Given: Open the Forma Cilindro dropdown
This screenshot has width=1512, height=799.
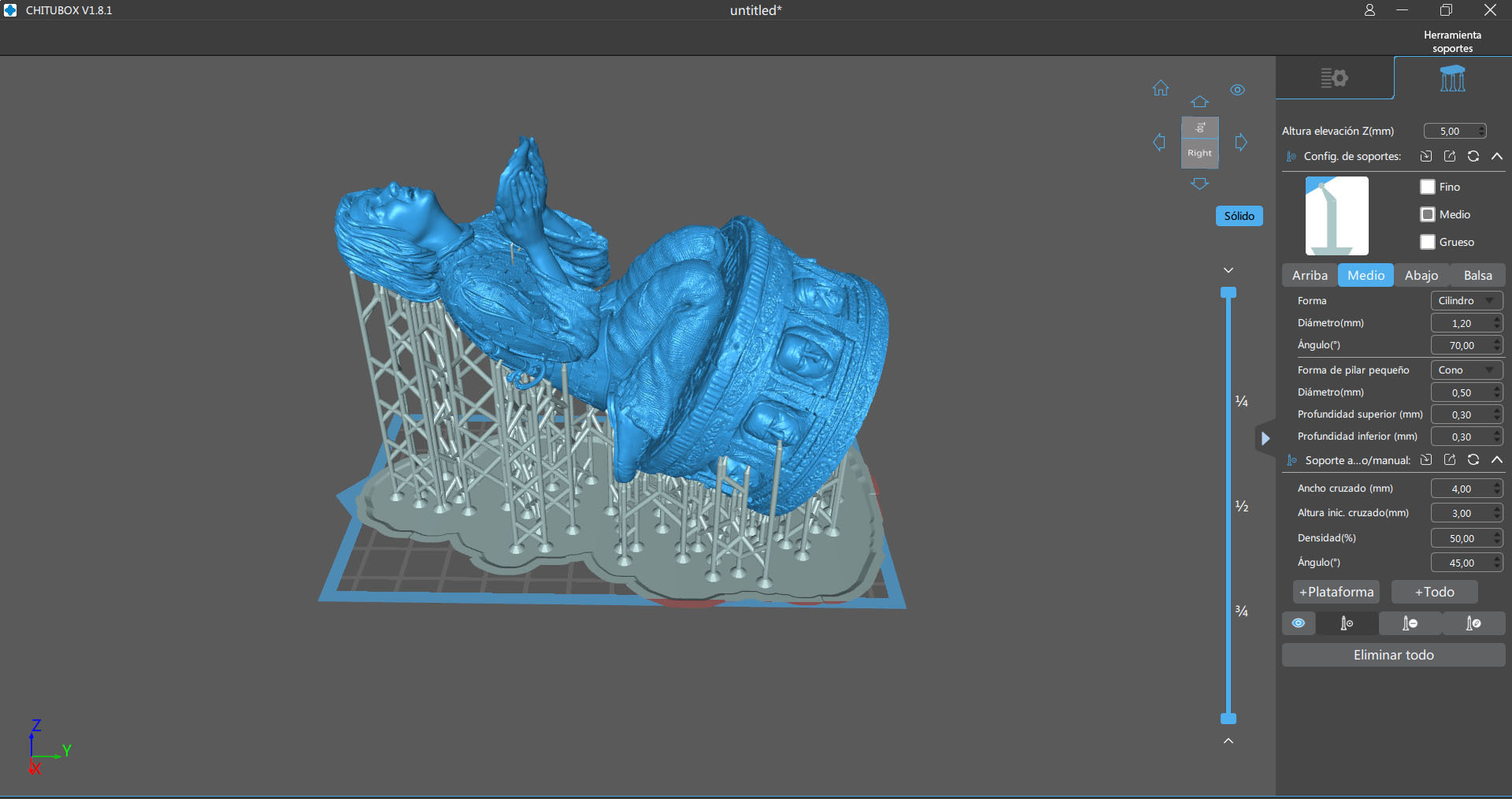Looking at the screenshot, I should click(1466, 300).
